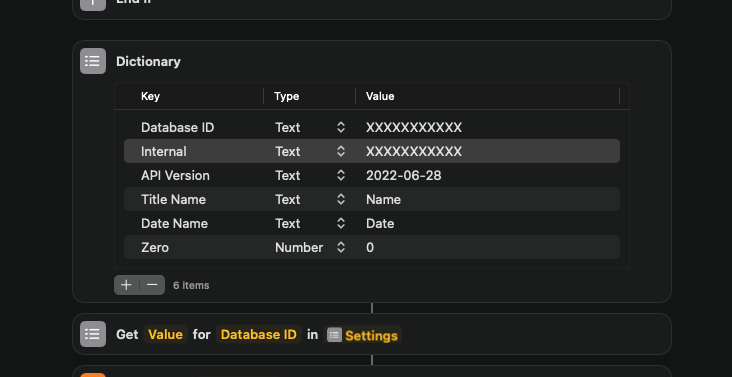Click the Dictionary action title
Viewport: 732px width, 377px height.
pyautogui.click(x=148, y=62)
